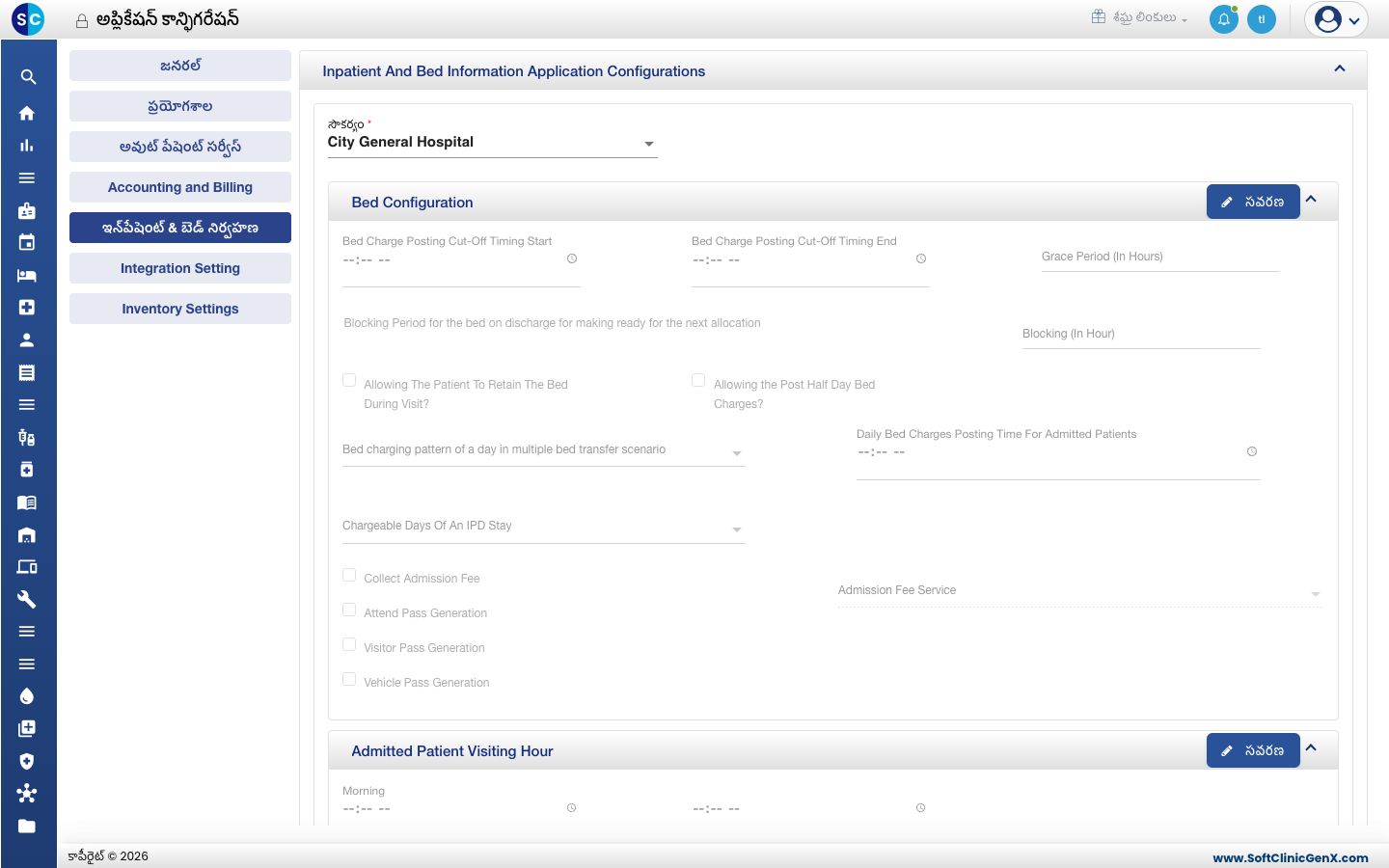Image resolution: width=1389 pixels, height=868 pixels.
Task: Open the bar chart analytics sidebar icon
Action: click(27, 146)
